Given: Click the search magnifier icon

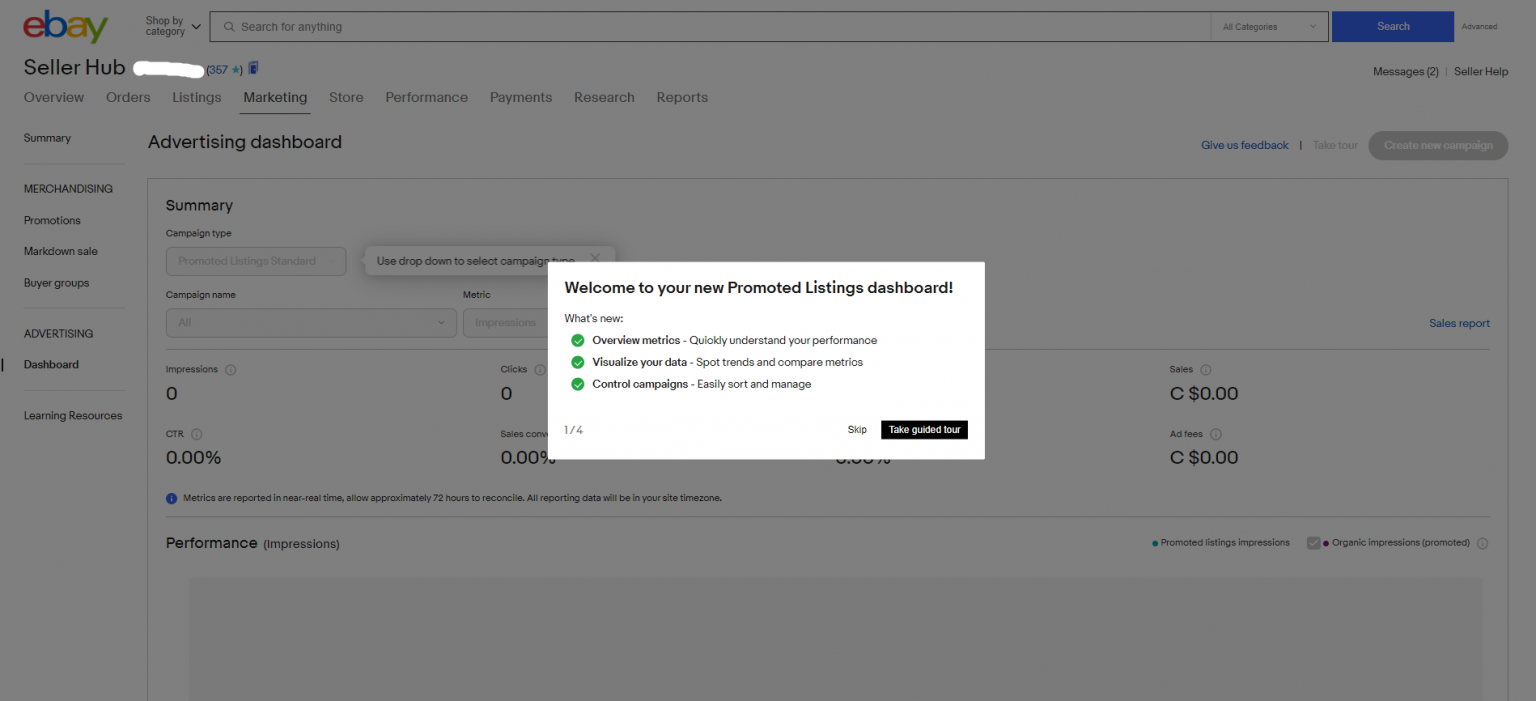Looking at the screenshot, I should (x=230, y=27).
